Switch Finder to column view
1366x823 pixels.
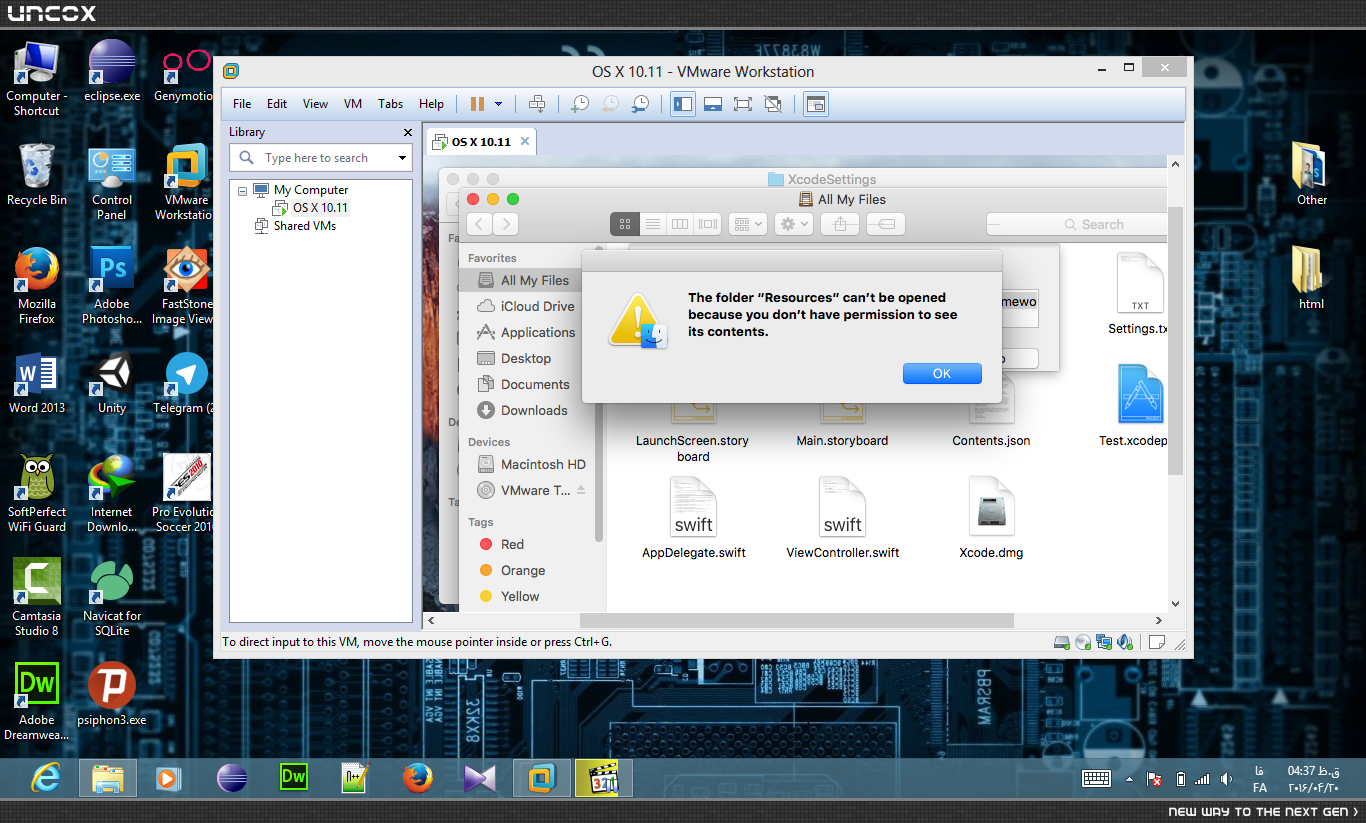(680, 224)
